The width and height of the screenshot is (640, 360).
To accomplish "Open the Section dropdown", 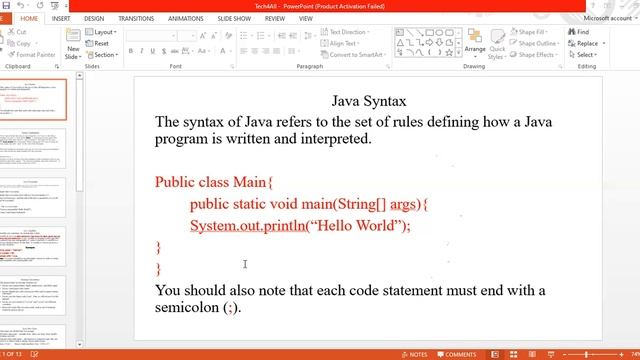I will coord(102,55).
